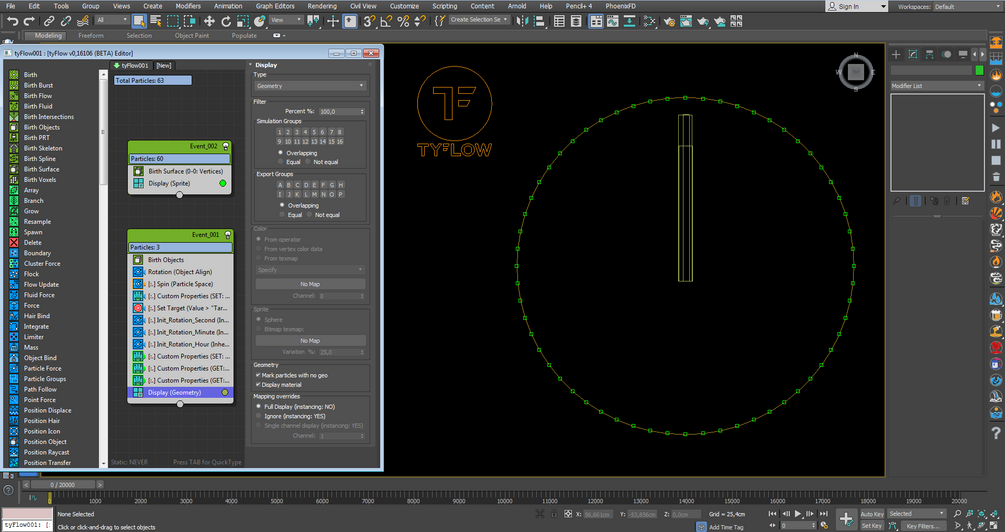Open the Render Setup teapot icon
Screen dimensions: 1005x532
point(669,21)
